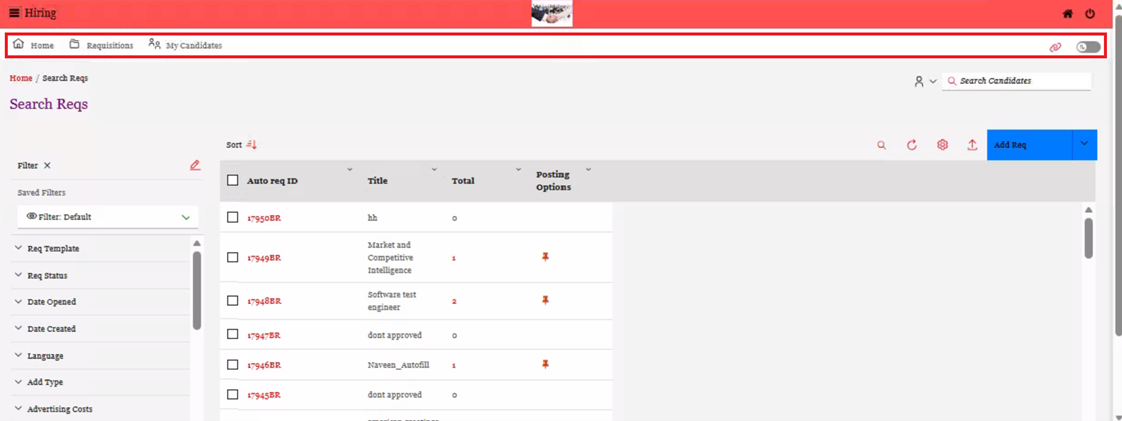Check the checkbox for 17945BR

pyautogui.click(x=233, y=395)
